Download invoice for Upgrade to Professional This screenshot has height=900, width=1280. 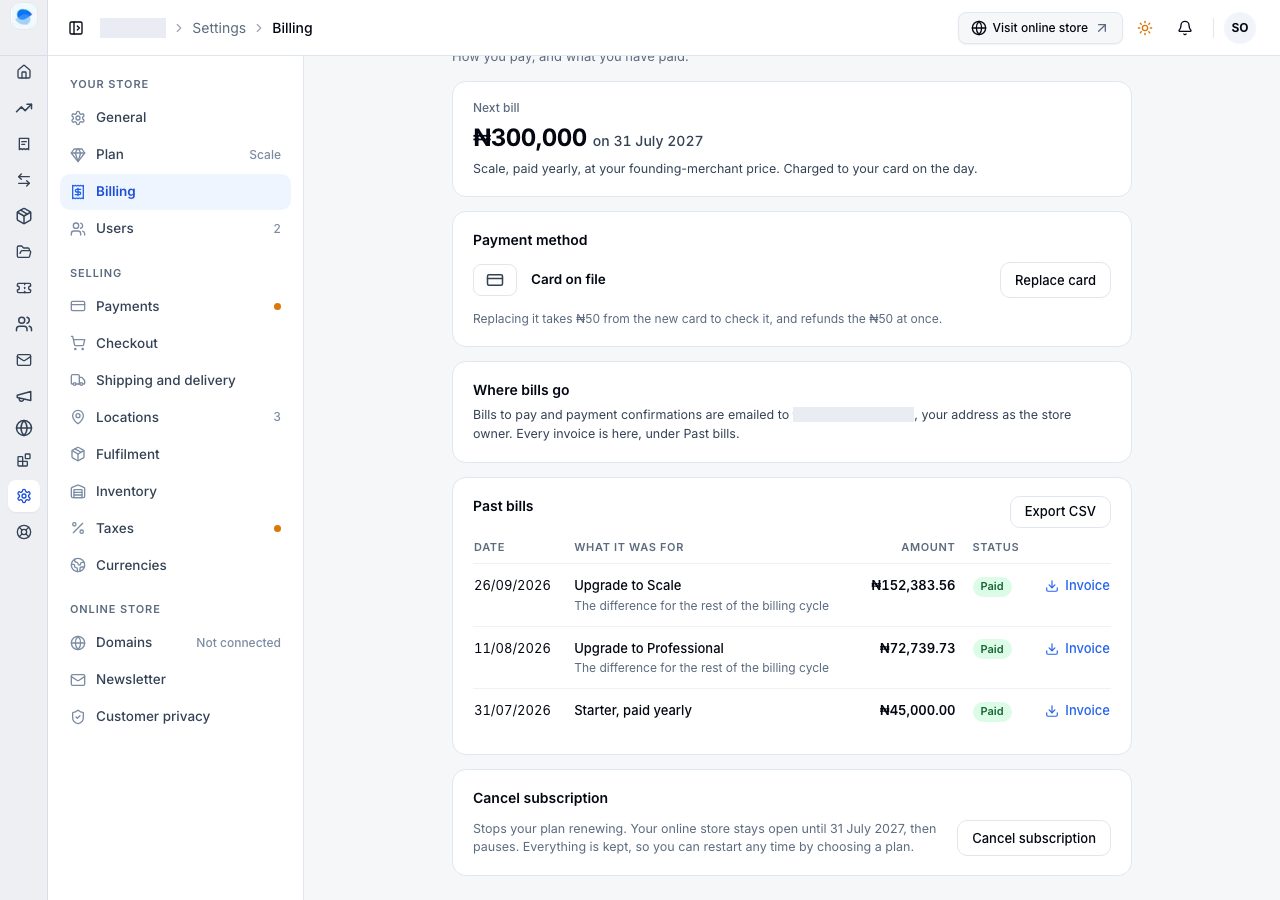click(1077, 649)
